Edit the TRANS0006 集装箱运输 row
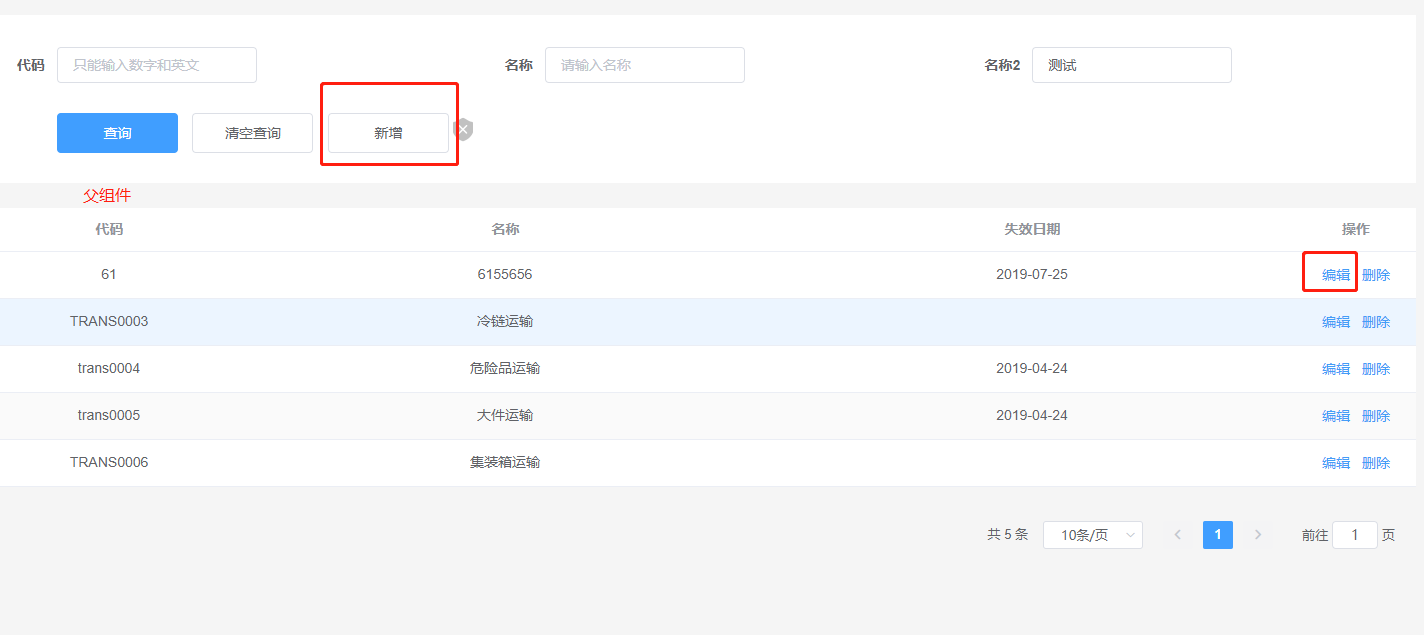The height and width of the screenshot is (635, 1424). click(1336, 463)
